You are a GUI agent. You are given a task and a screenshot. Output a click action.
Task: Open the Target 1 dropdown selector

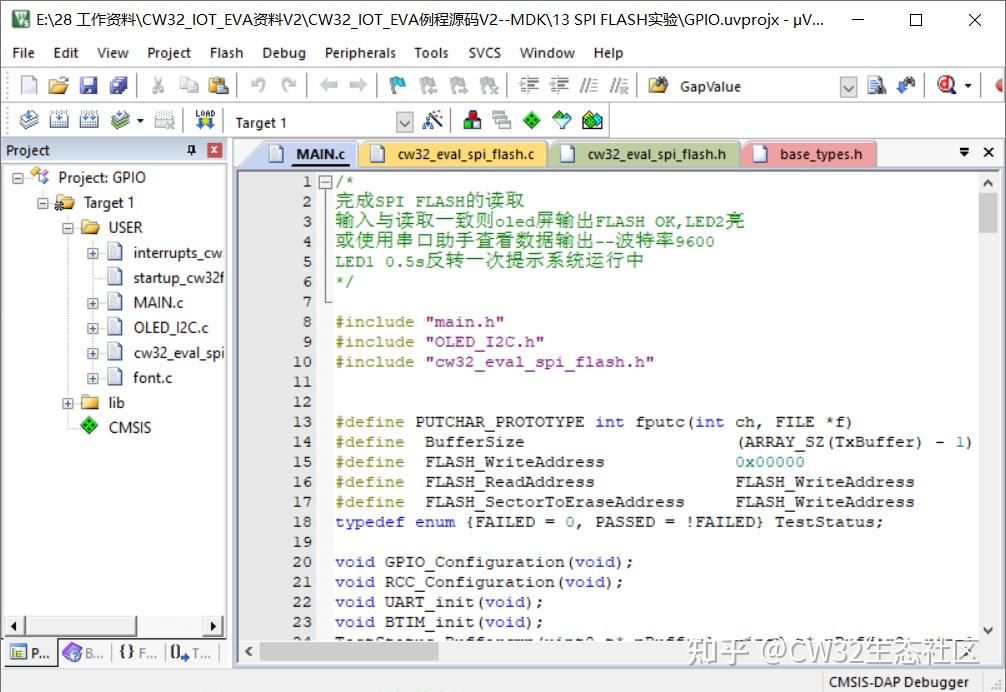tap(404, 122)
